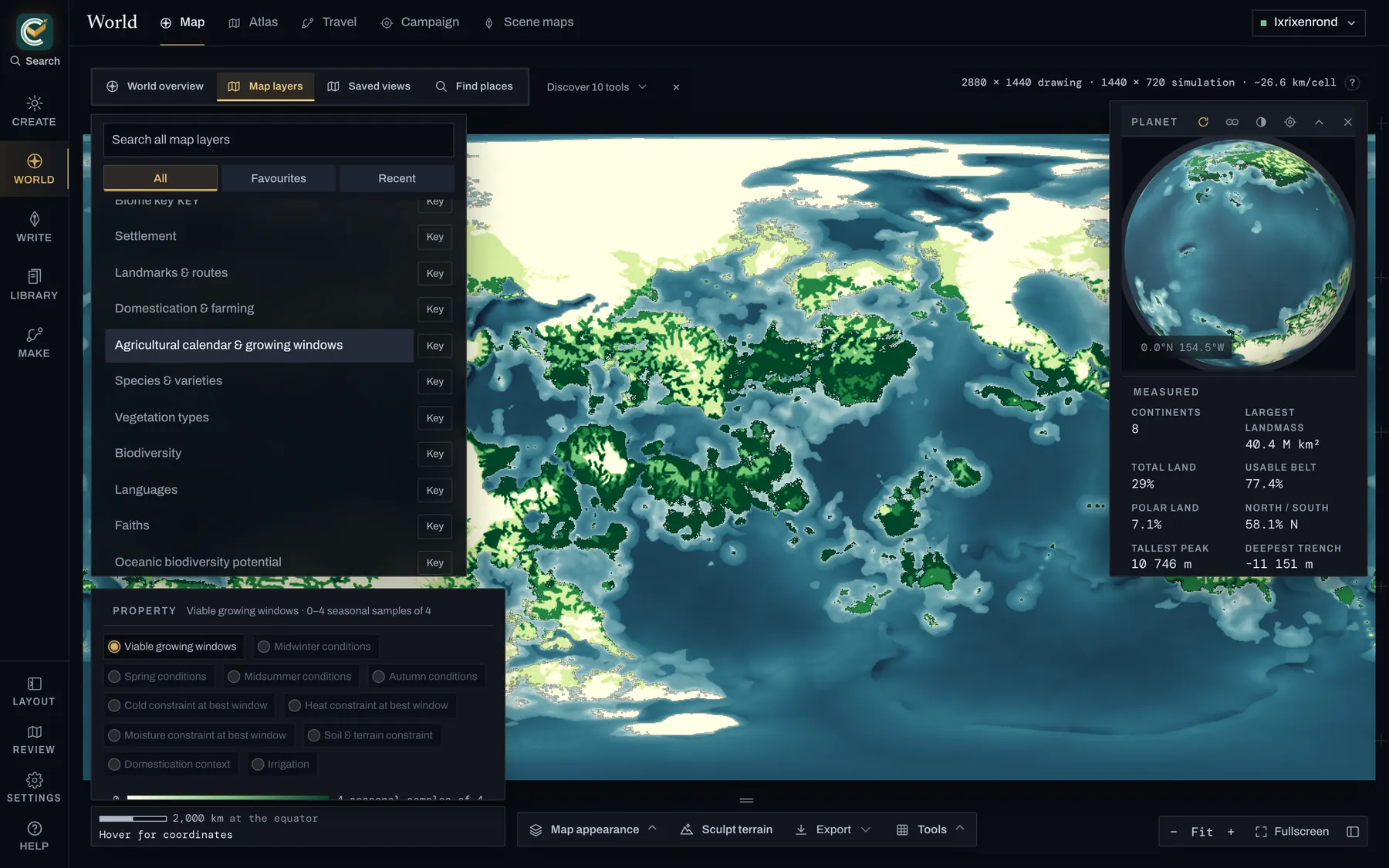Select Heat constraint at best window
Viewport: 1389px width, 868px height.
coord(369,706)
